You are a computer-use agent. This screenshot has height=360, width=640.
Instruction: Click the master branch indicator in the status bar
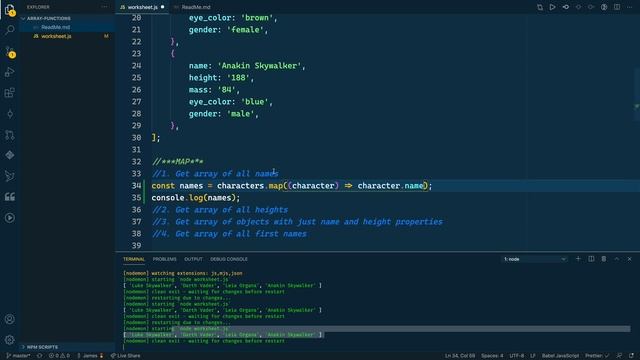click(x=18, y=356)
